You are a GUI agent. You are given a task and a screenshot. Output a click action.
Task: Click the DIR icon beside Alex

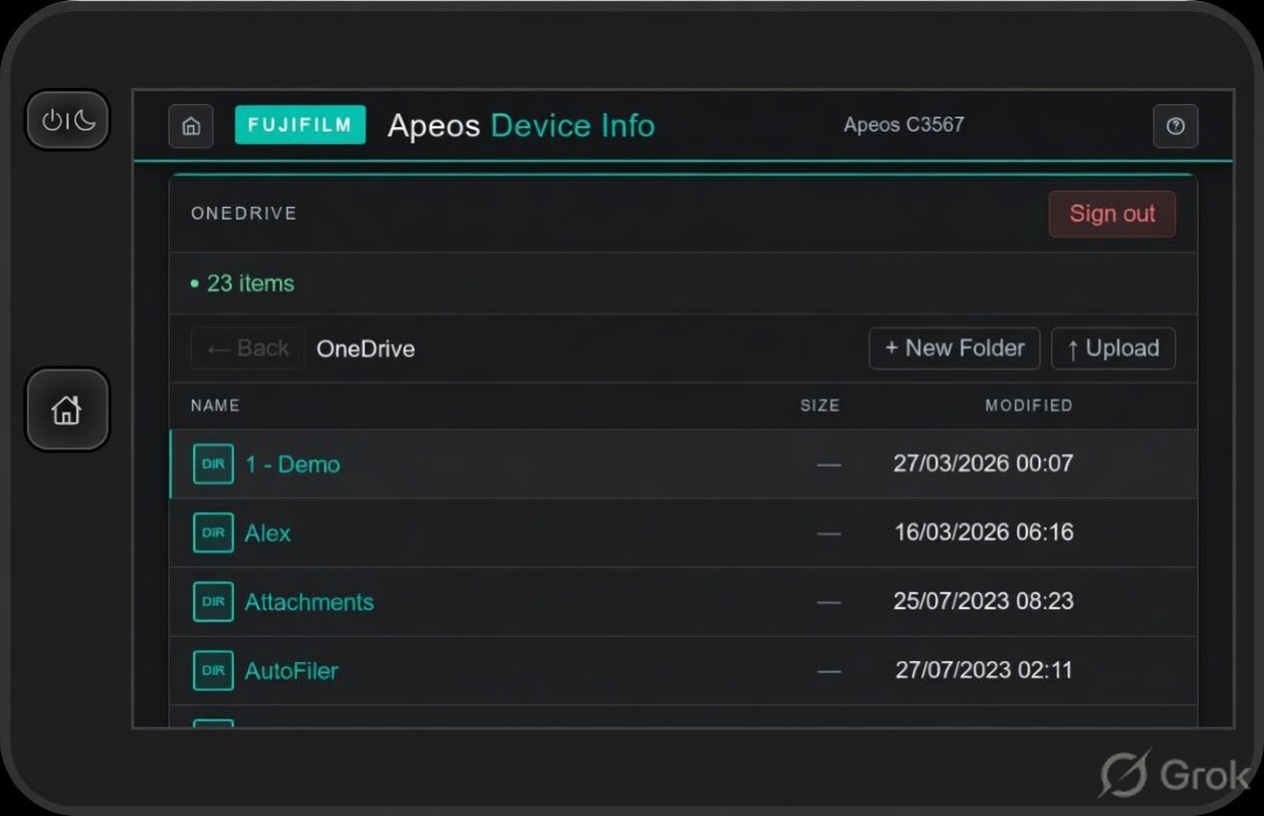click(x=213, y=533)
